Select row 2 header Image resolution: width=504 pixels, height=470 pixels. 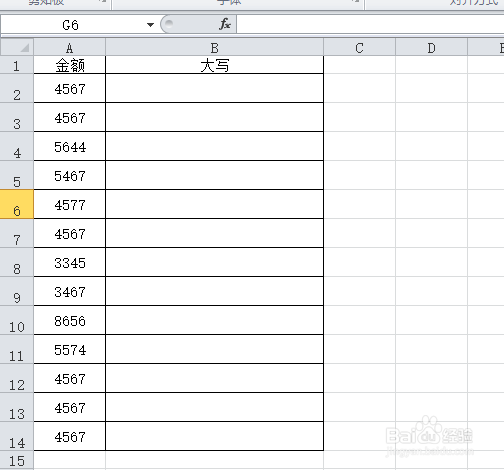point(17,88)
